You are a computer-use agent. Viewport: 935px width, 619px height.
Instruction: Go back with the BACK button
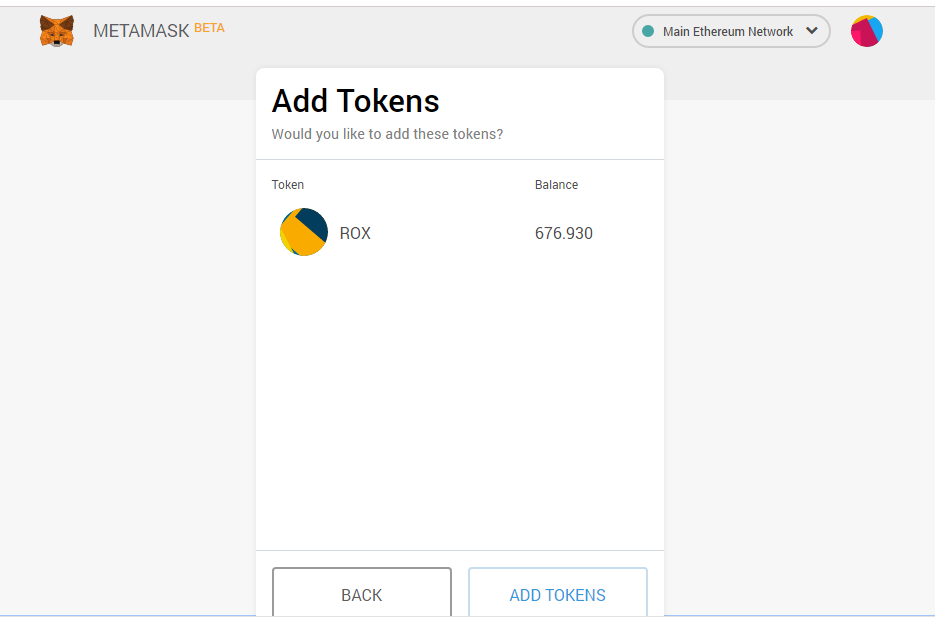tap(362, 592)
